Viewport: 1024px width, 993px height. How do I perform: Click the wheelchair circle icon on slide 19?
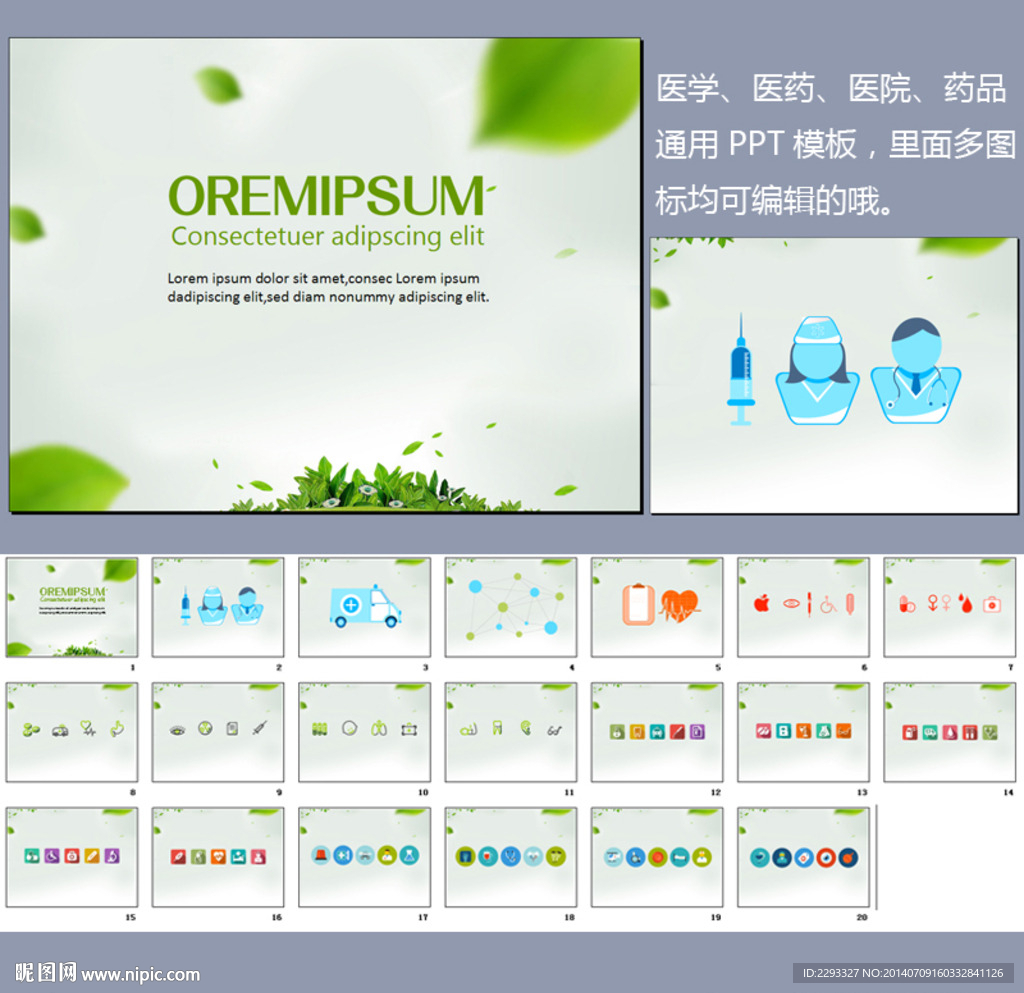635,857
